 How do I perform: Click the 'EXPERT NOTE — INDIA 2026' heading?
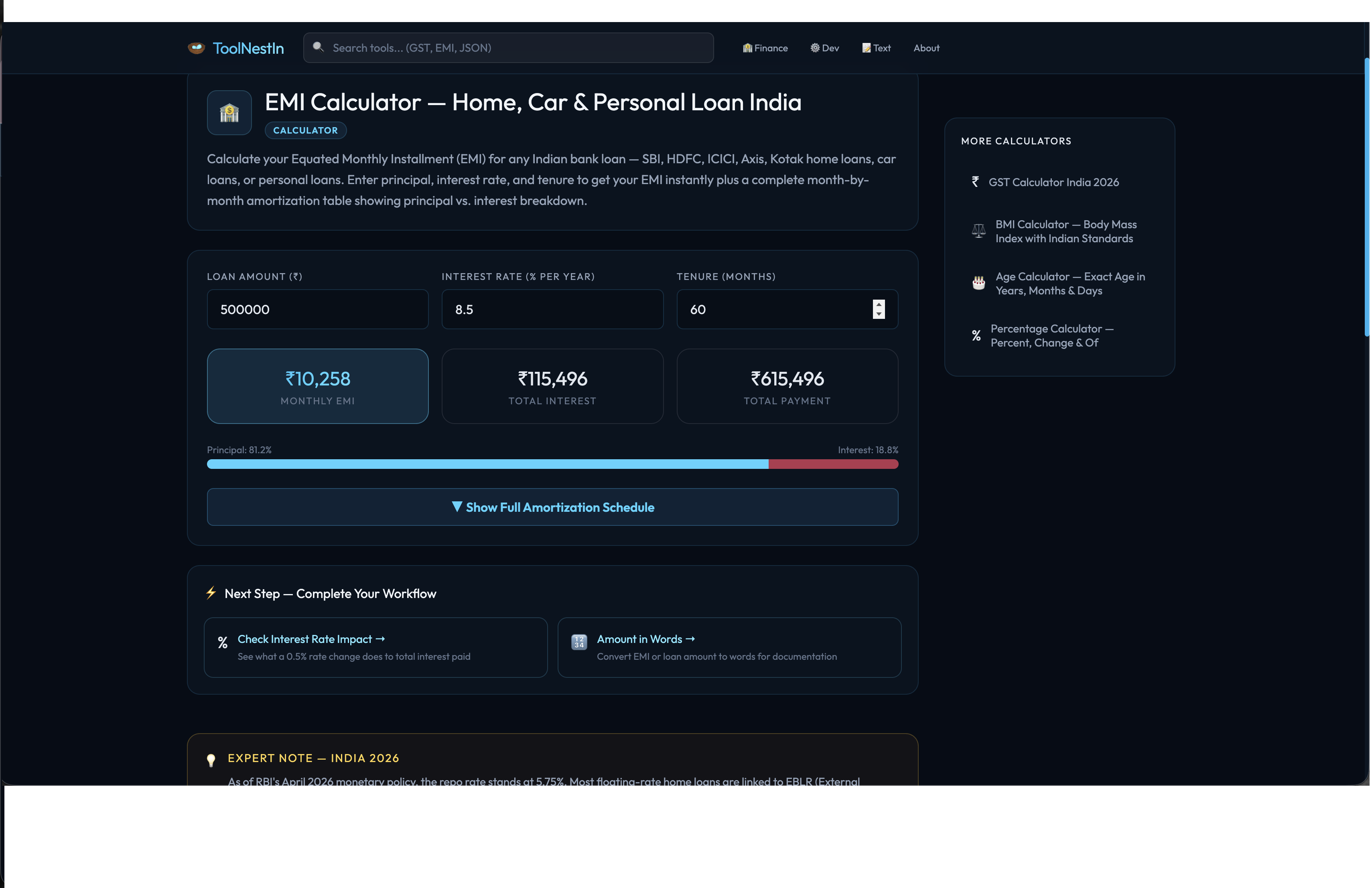(x=314, y=758)
